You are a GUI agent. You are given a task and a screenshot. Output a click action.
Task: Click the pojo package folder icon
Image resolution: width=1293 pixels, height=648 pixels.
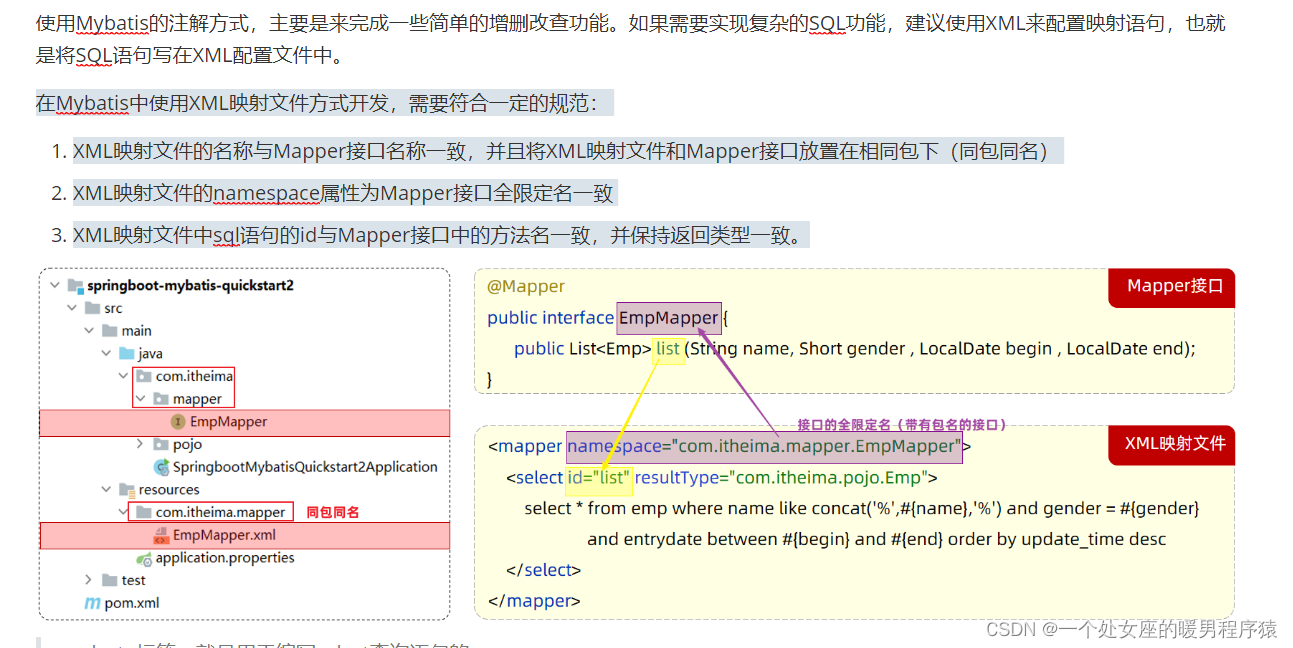pos(161,444)
